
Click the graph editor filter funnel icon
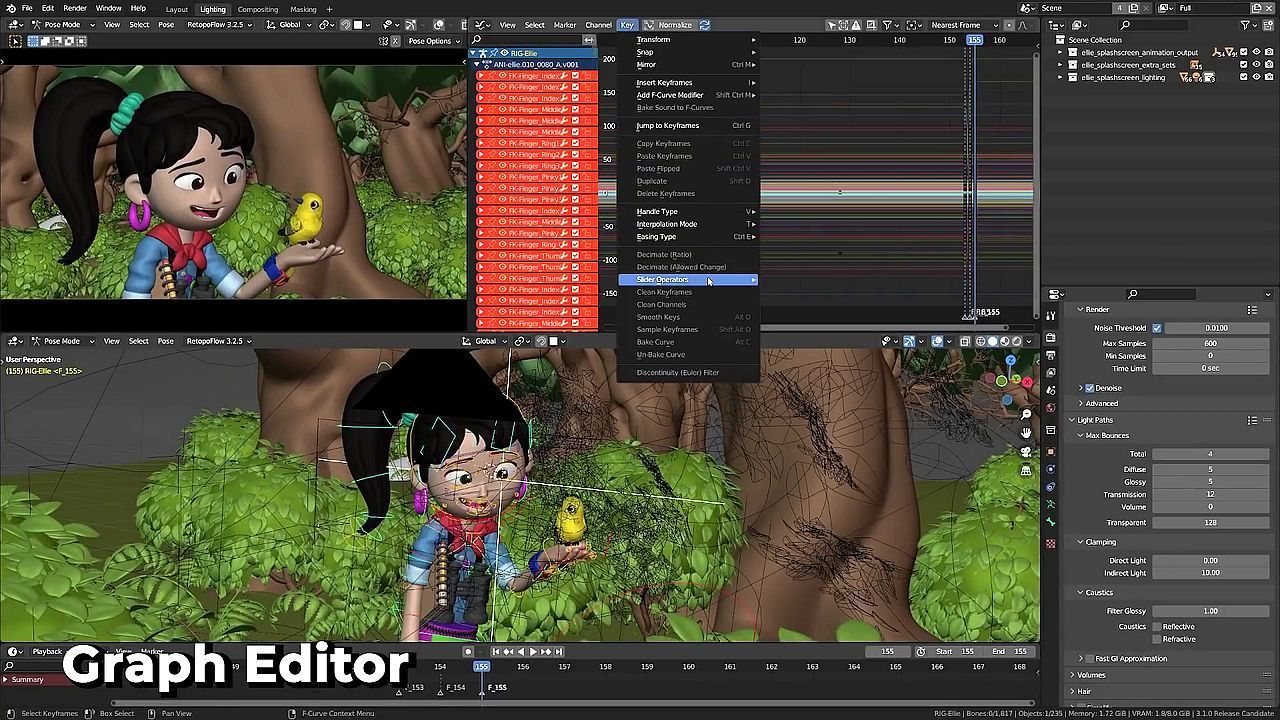pos(888,25)
